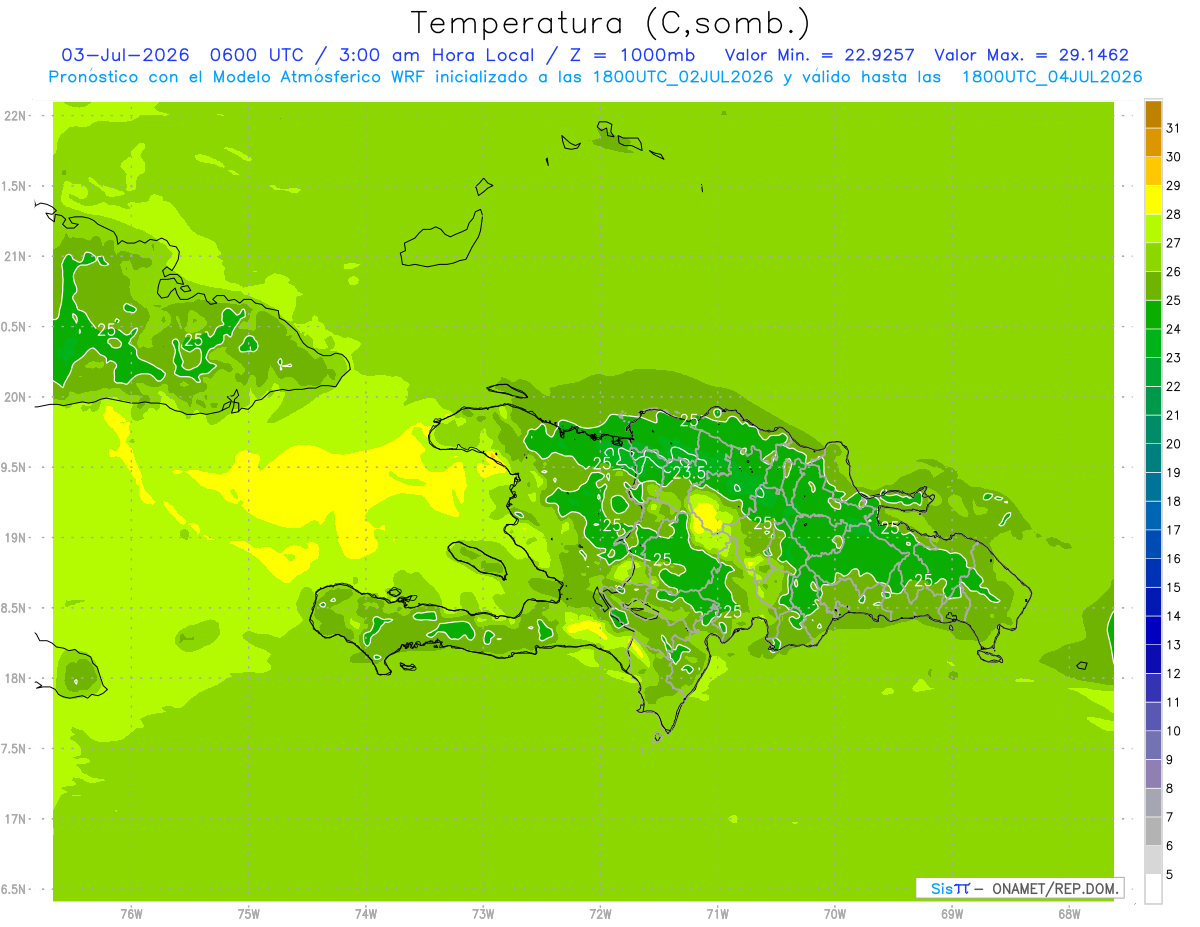
Task: Pick the light gray legend swatch between 5 and 6
Action: point(1154,860)
